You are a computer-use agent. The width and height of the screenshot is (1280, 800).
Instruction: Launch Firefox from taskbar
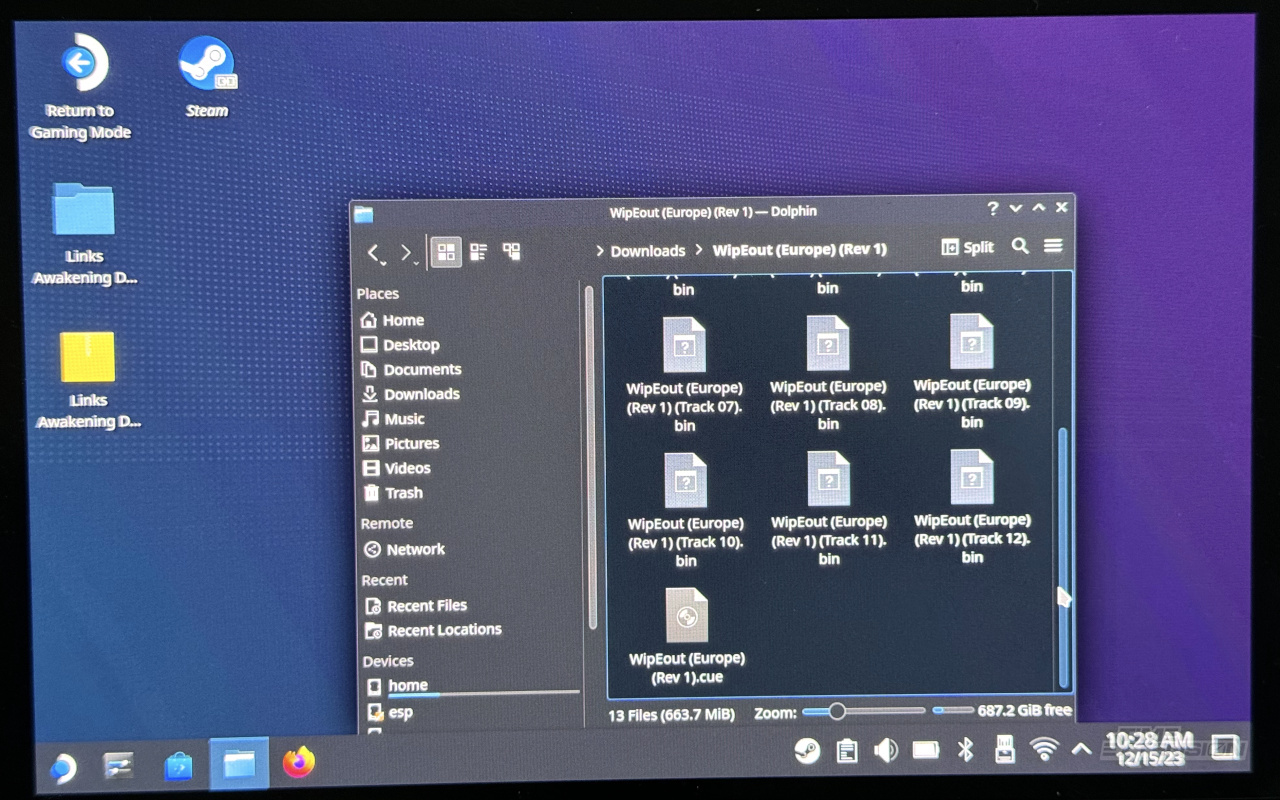298,763
